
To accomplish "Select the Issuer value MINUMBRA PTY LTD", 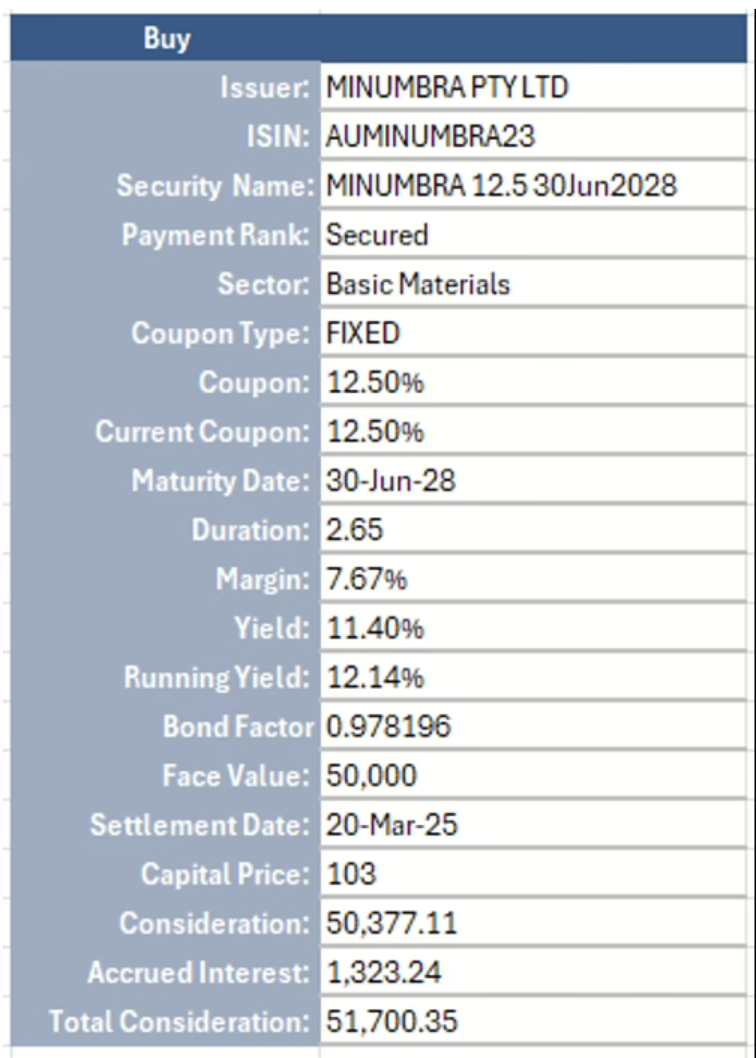I will [x=447, y=88].
